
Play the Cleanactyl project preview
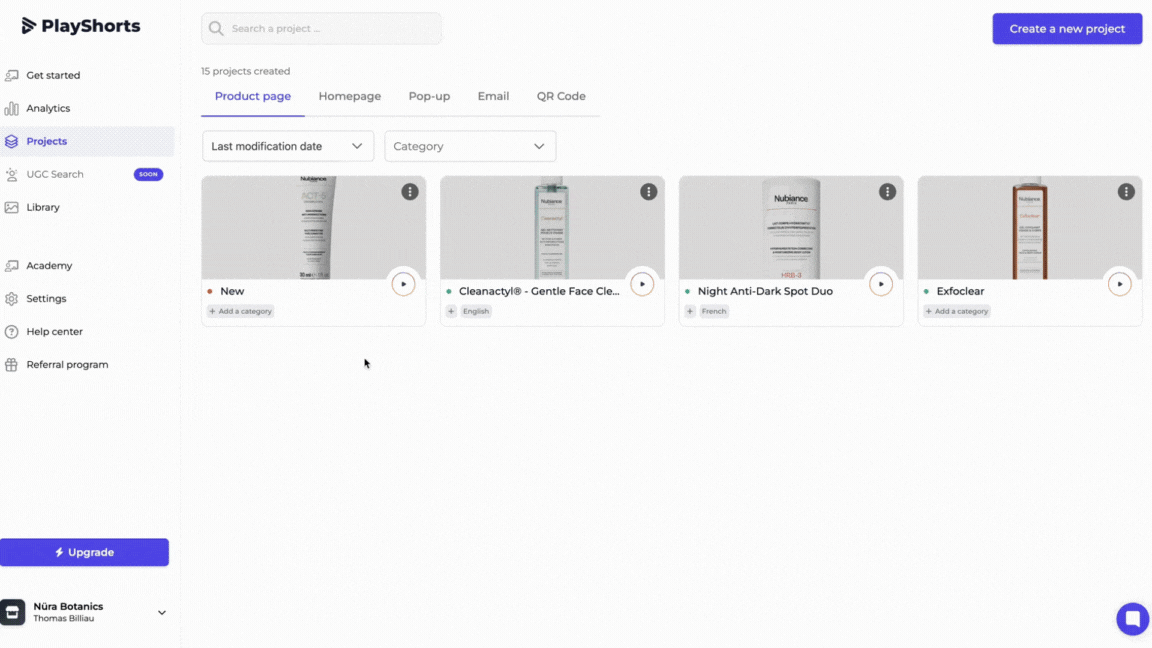coord(642,284)
